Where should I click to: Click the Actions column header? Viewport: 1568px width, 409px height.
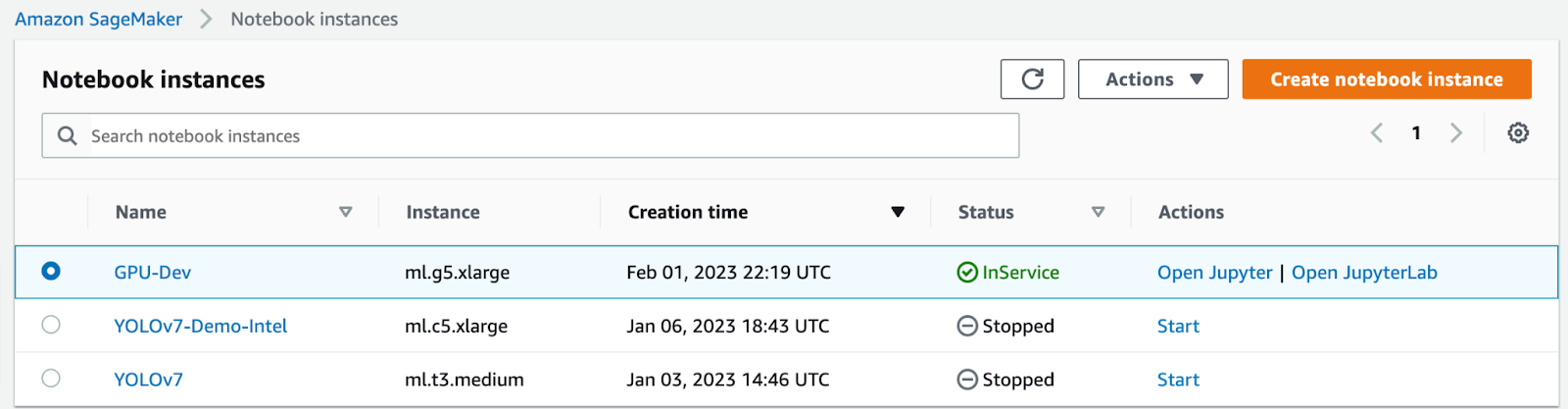pos(1191,212)
